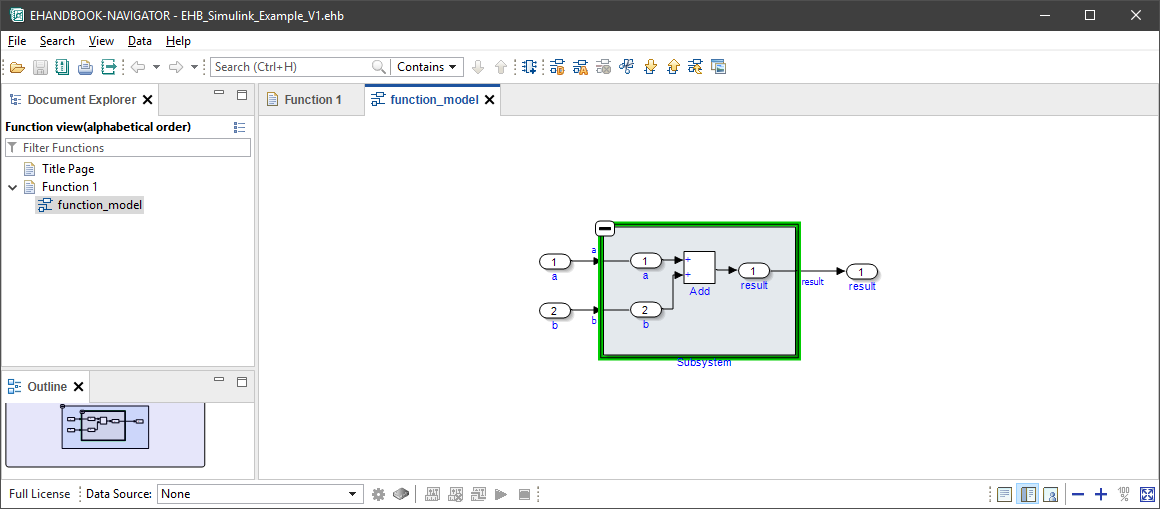Click the Open file folder icon
Viewport: 1160px width, 509px height.
pos(16,67)
